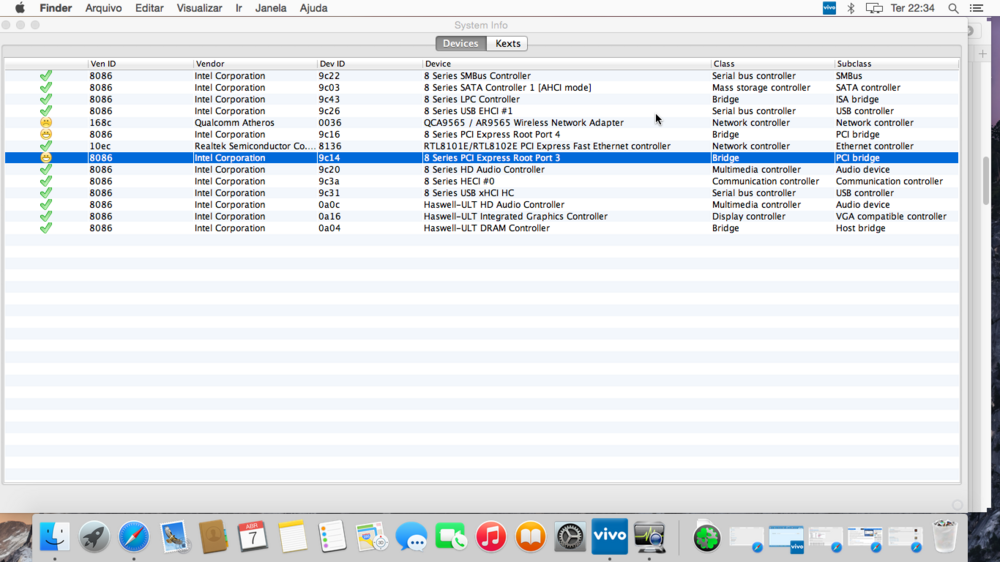Click the Bluetooth icon in the menu bar
Image resolution: width=1000 pixels, height=562 pixels.
pos(851,8)
